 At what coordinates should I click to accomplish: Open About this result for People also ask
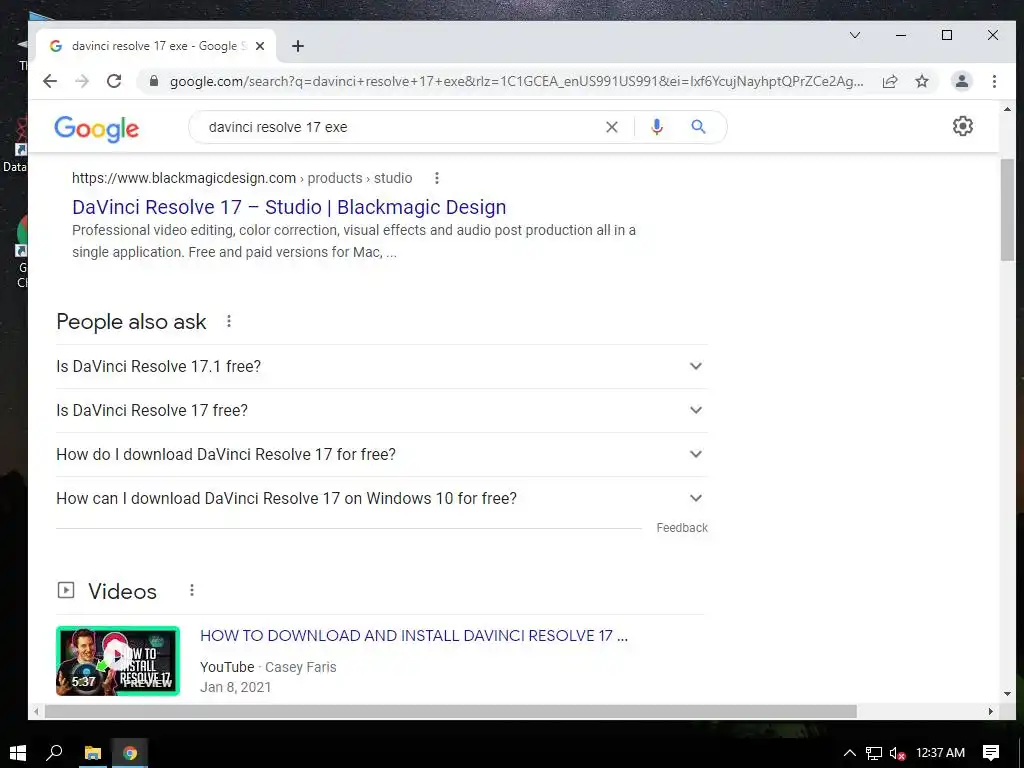coord(229,321)
